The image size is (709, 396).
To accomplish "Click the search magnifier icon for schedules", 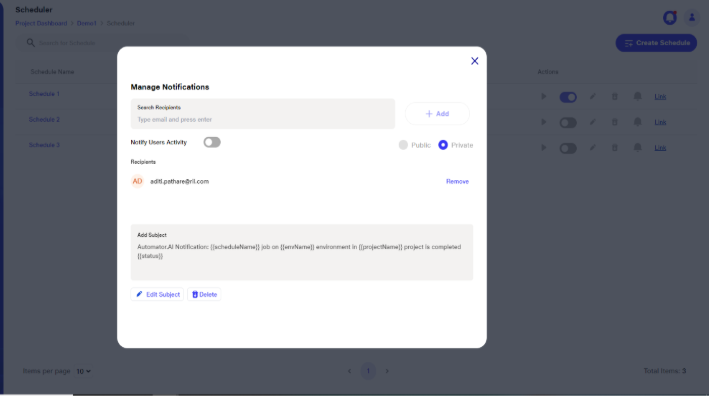I will coord(30,42).
